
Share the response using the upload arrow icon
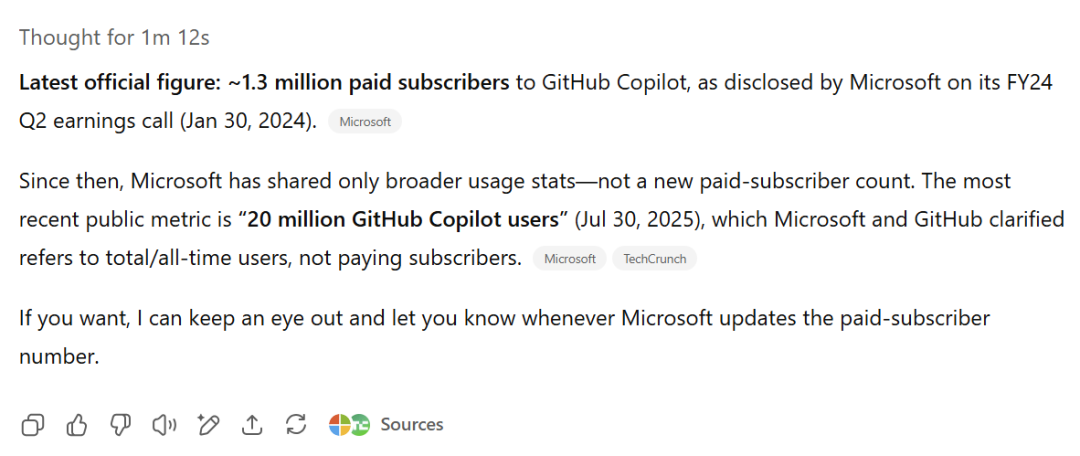252,425
